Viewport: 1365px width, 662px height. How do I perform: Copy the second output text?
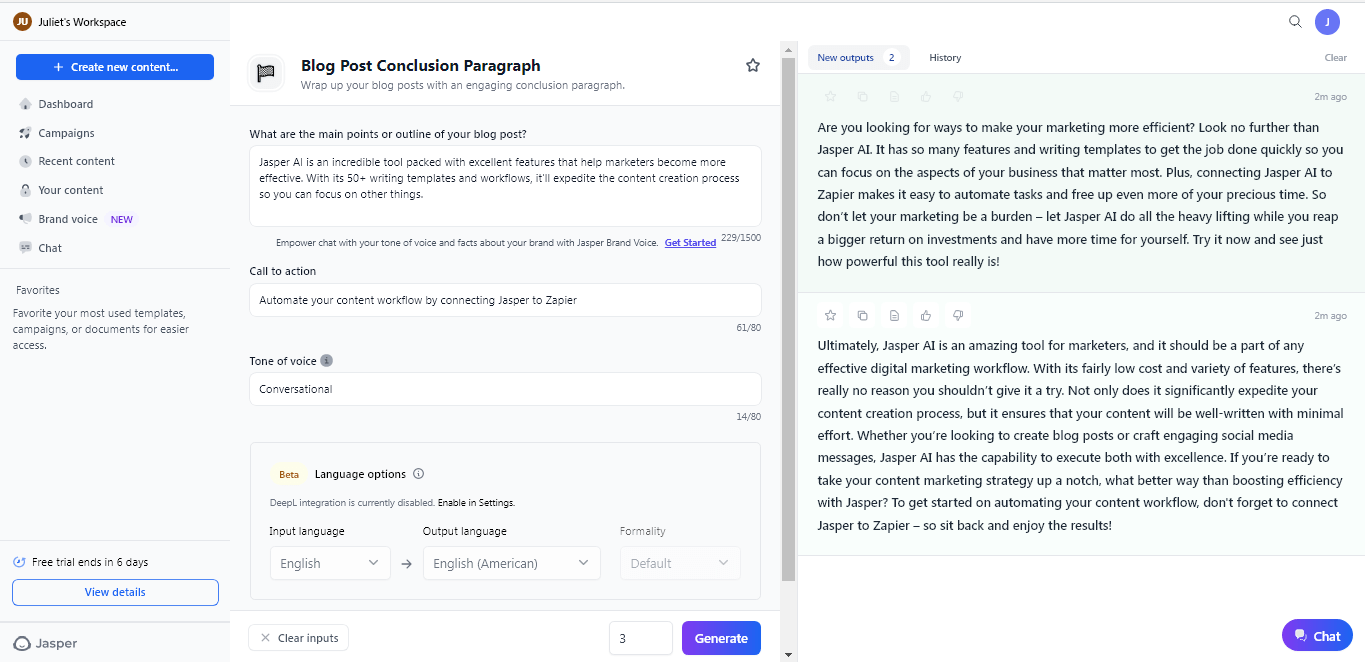coord(862,316)
